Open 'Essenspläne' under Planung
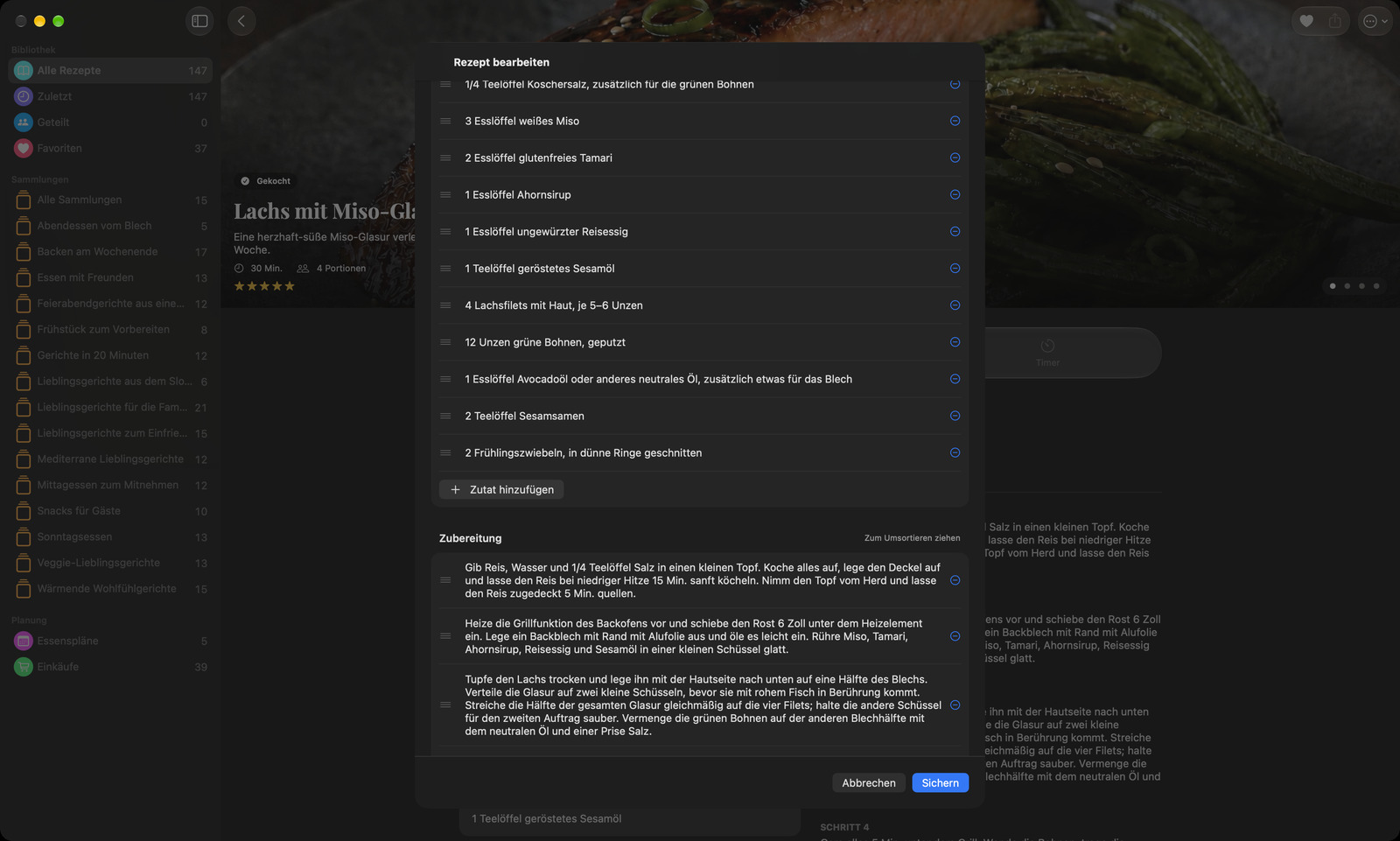This screenshot has height=841, width=1400. (x=110, y=641)
